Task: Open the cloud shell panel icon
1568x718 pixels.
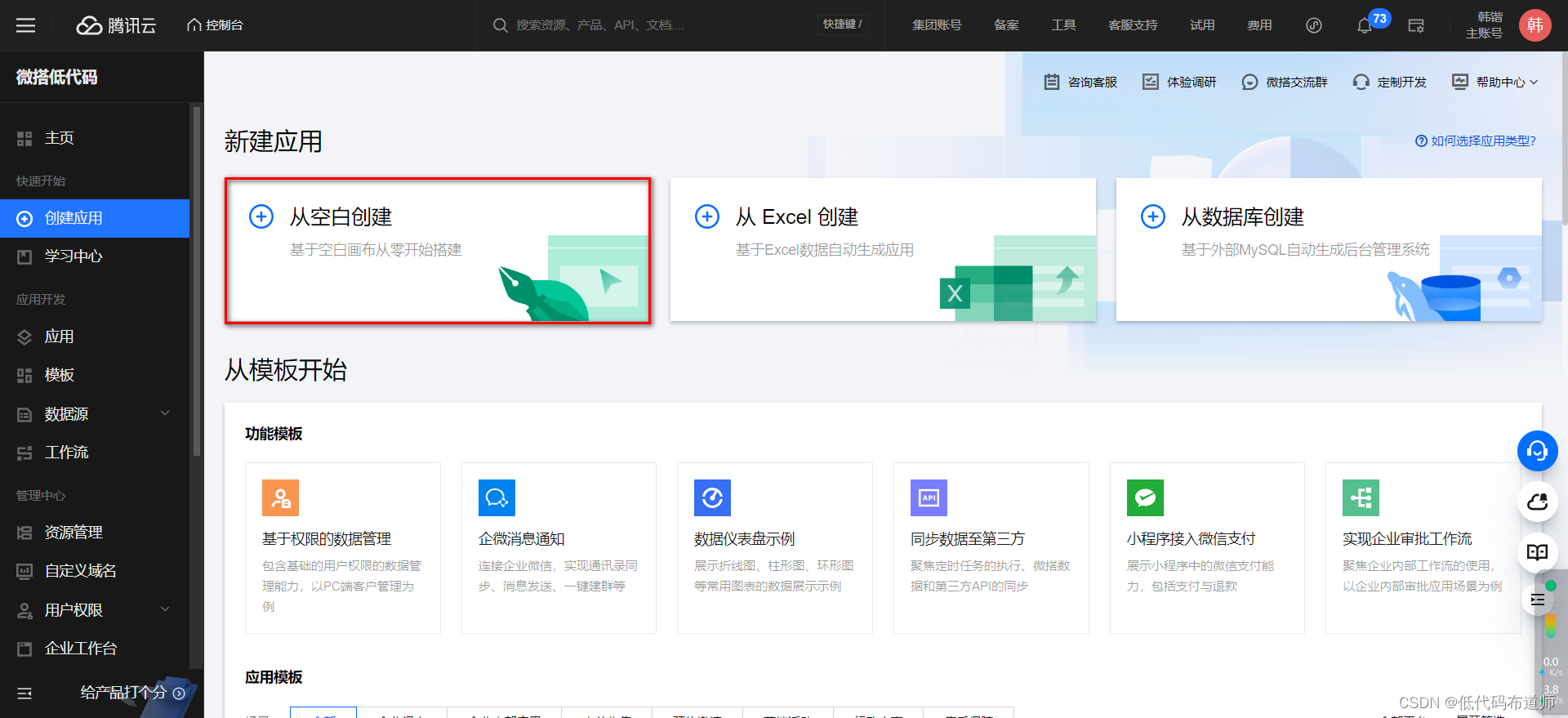Action: pos(1416,25)
